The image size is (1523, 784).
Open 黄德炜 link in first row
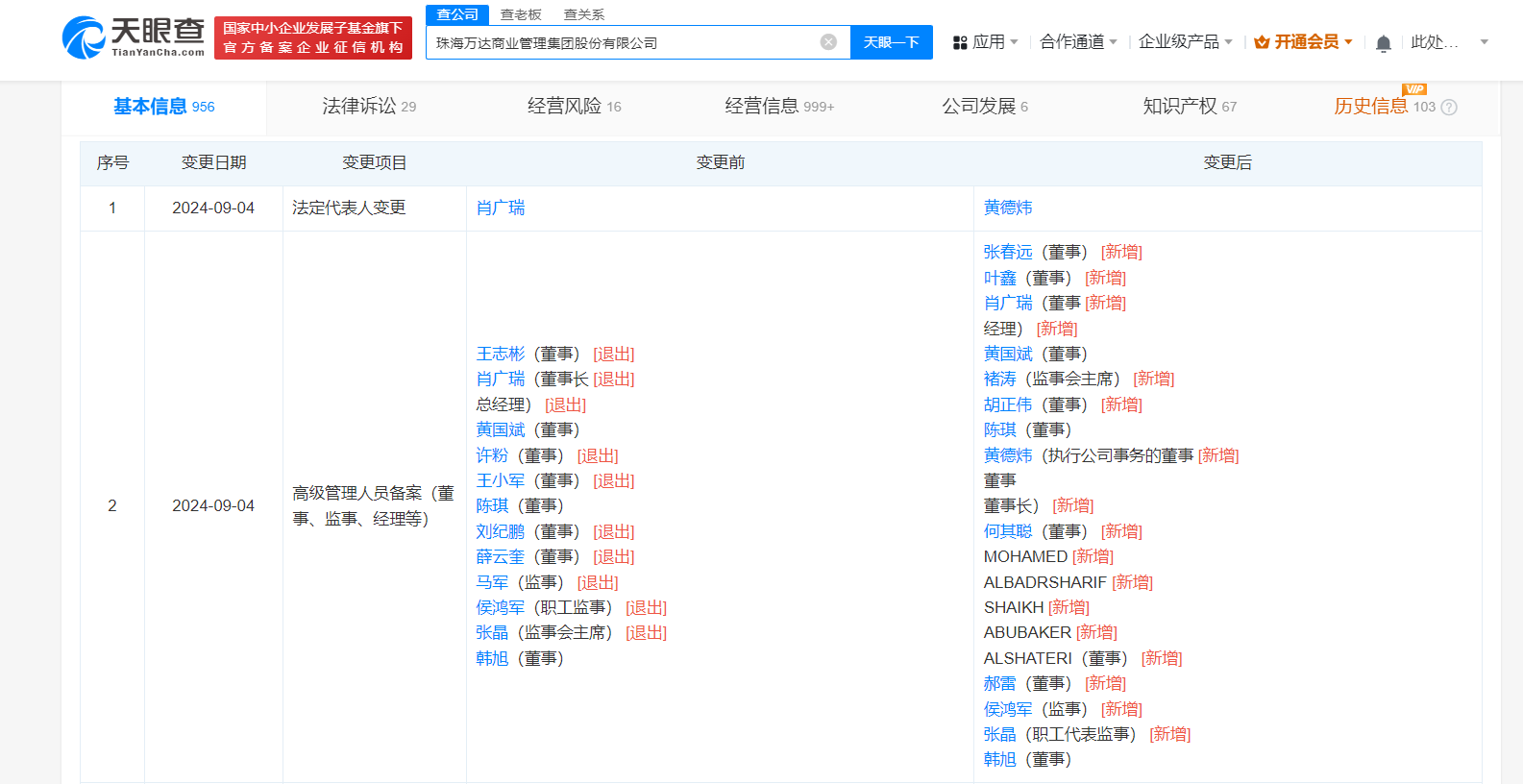(x=1007, y=208)
